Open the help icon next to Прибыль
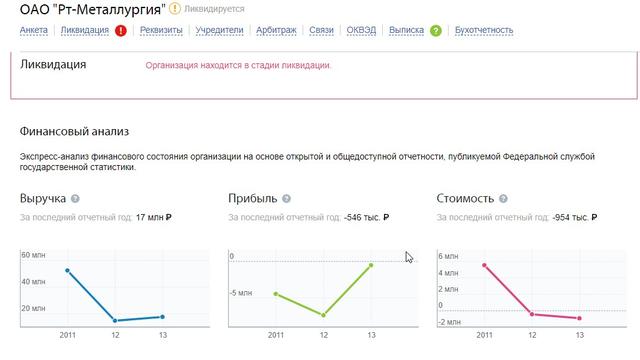 click(x=287, y=199)
